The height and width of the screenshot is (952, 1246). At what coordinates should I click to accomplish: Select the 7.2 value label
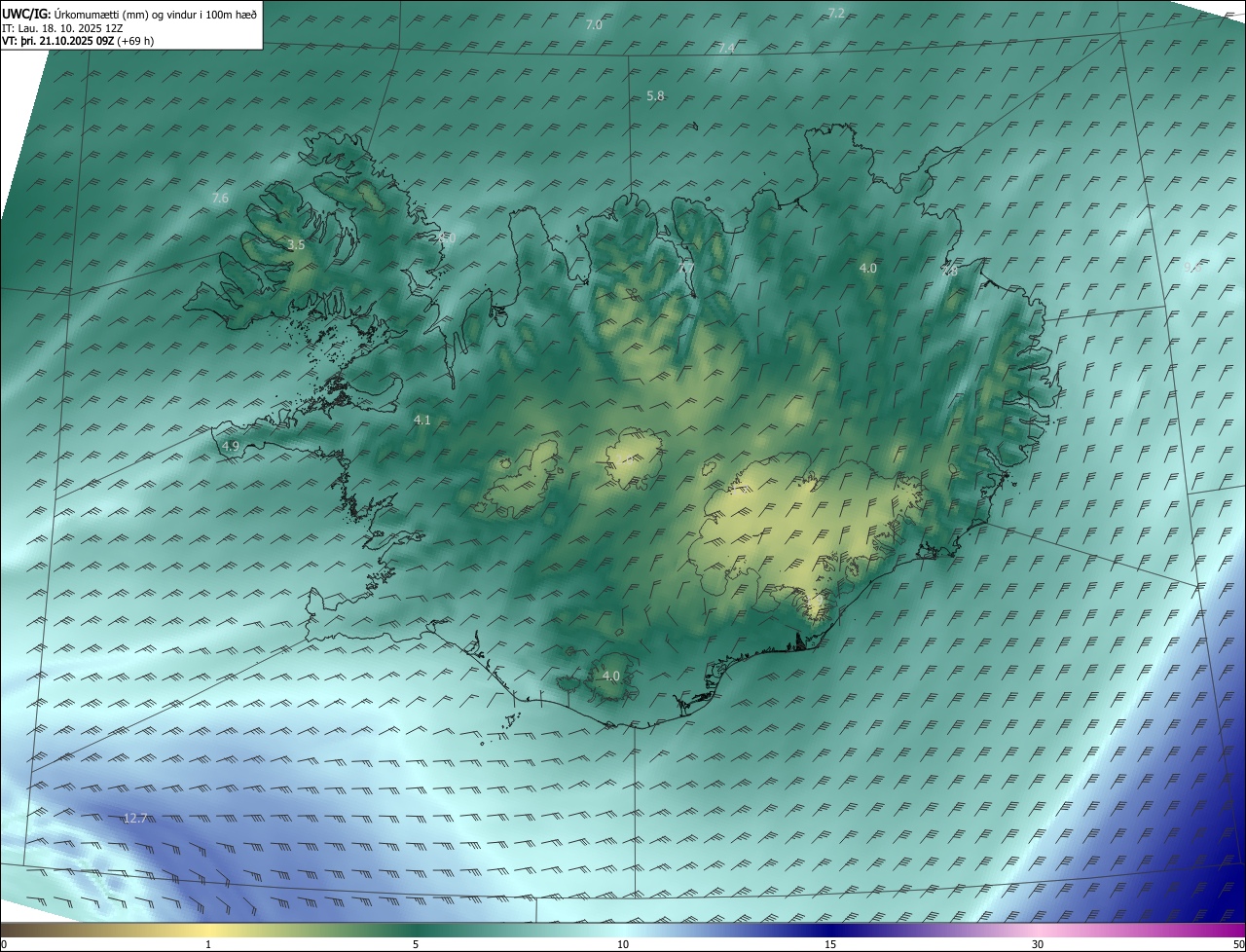click(836, 13)
